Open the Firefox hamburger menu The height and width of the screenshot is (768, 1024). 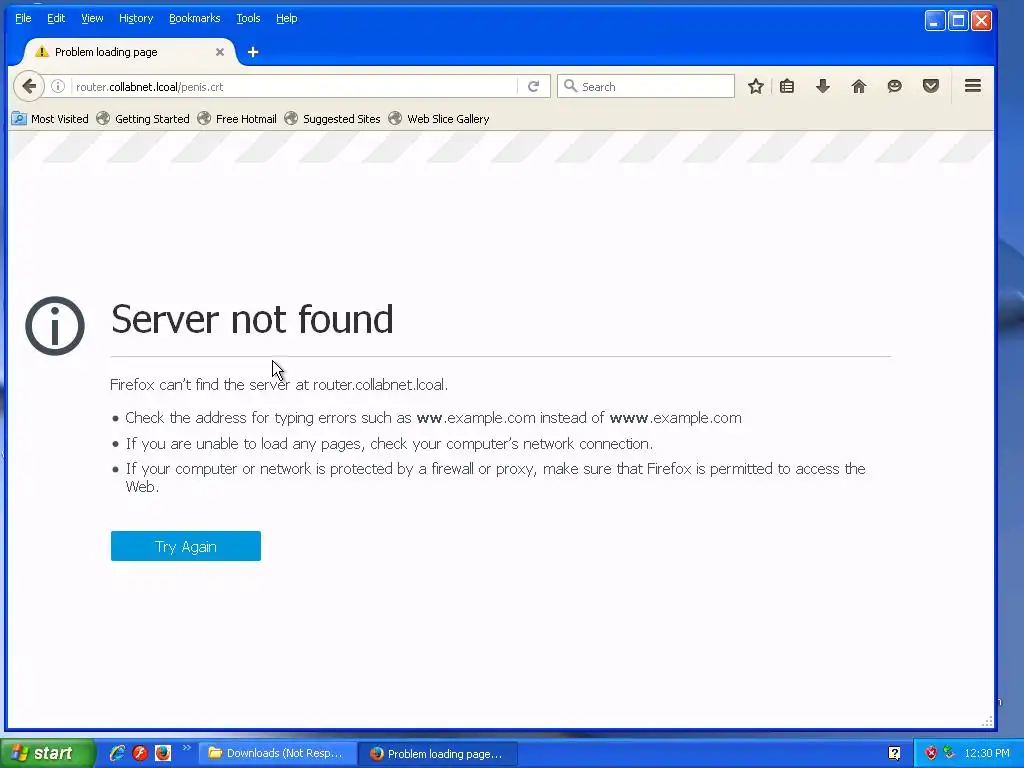pos(973,86)
